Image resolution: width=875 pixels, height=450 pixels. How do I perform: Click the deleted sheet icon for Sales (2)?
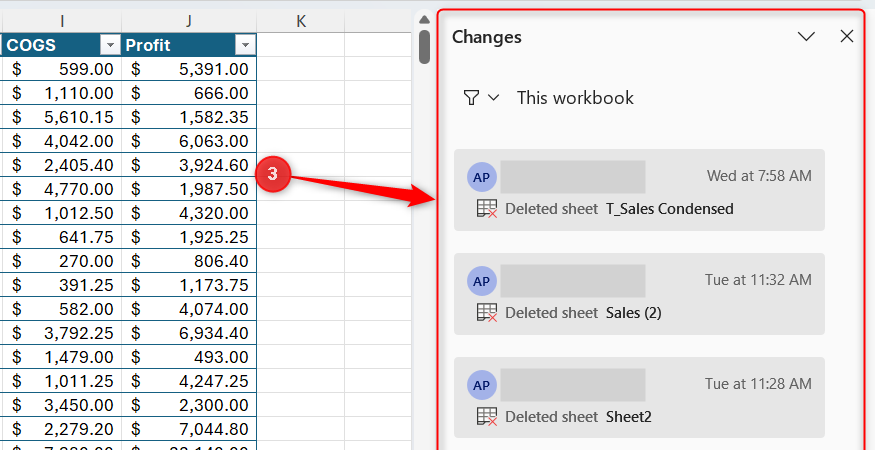(x=487, y=313)
